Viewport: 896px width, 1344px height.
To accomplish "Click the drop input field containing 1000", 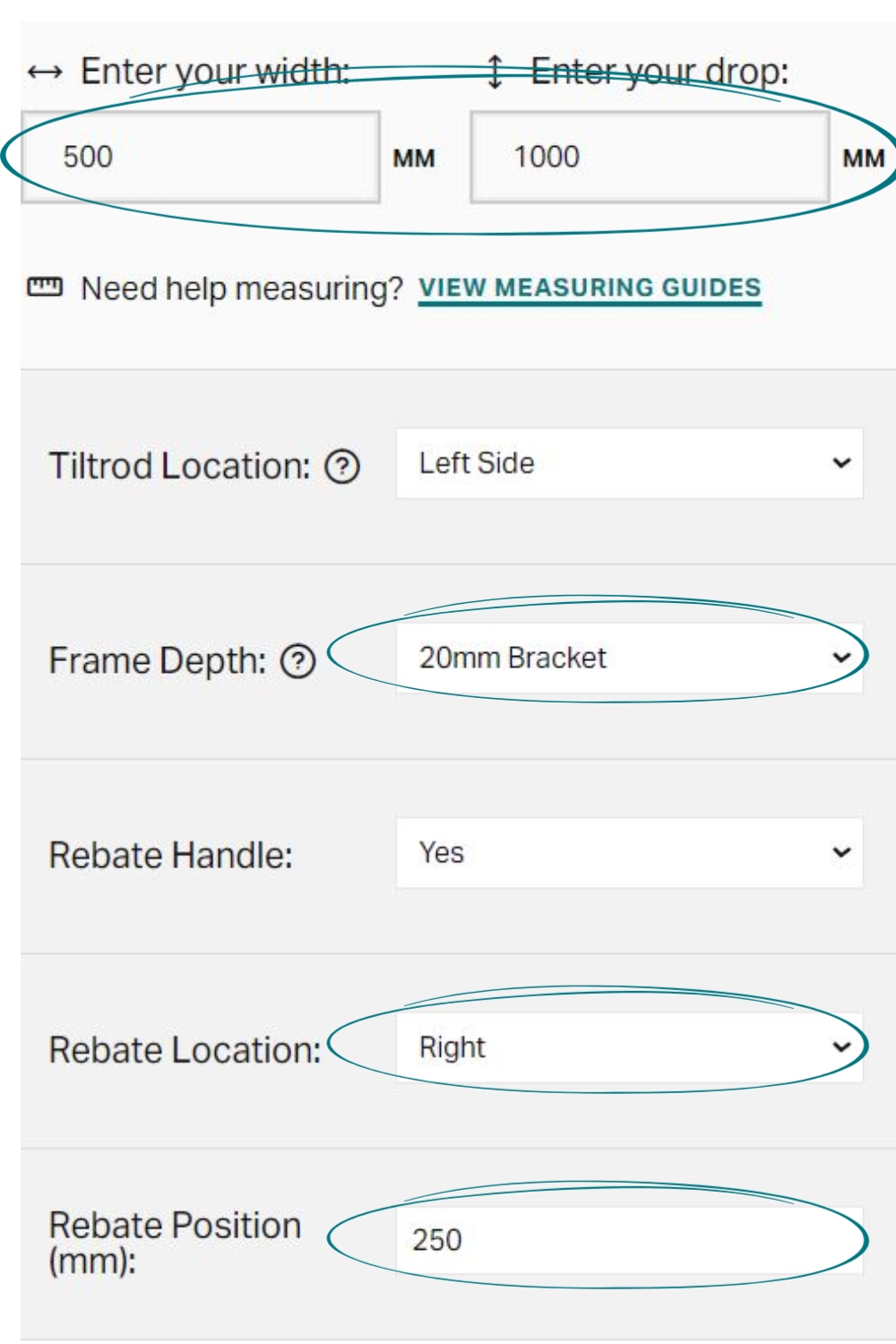I will 650,157.
